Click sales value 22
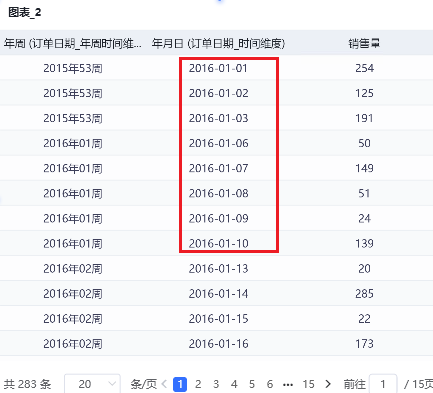 [x=364, y=319]
